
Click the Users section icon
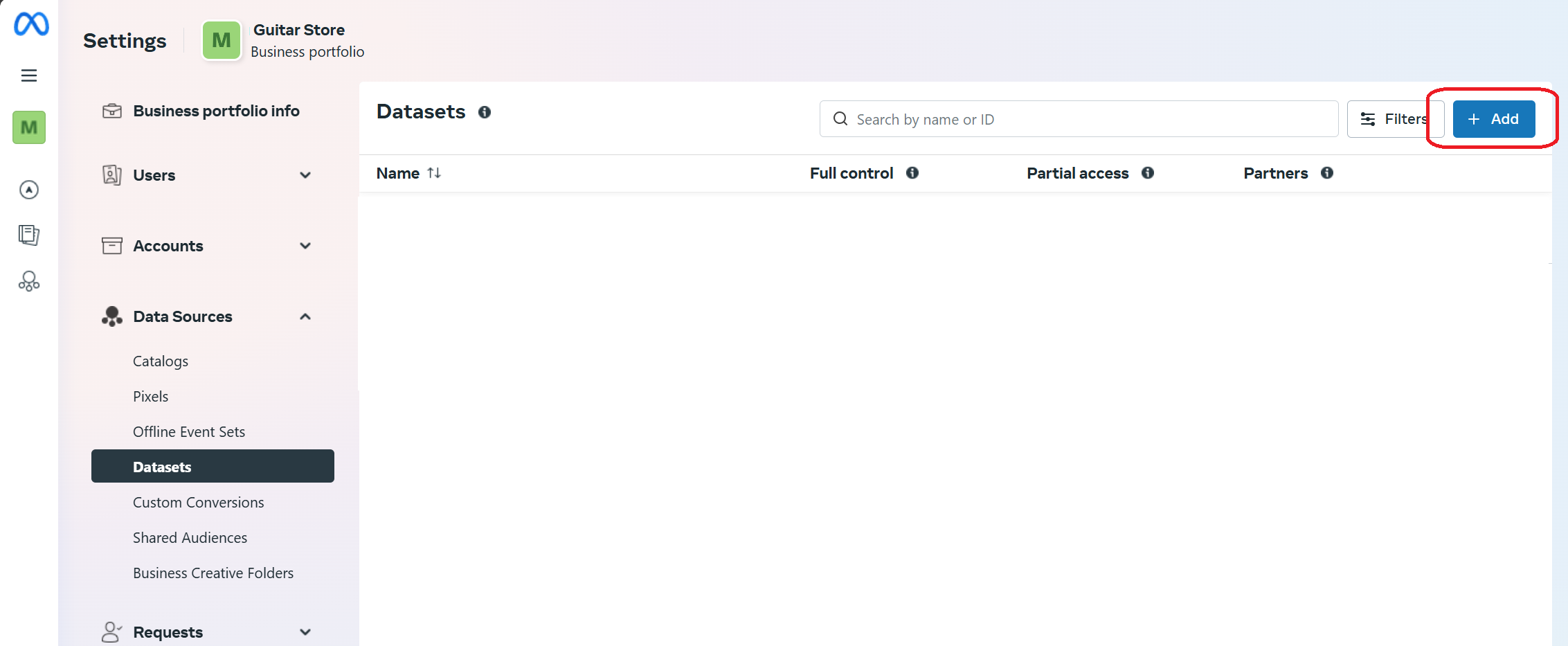[112, 175]
